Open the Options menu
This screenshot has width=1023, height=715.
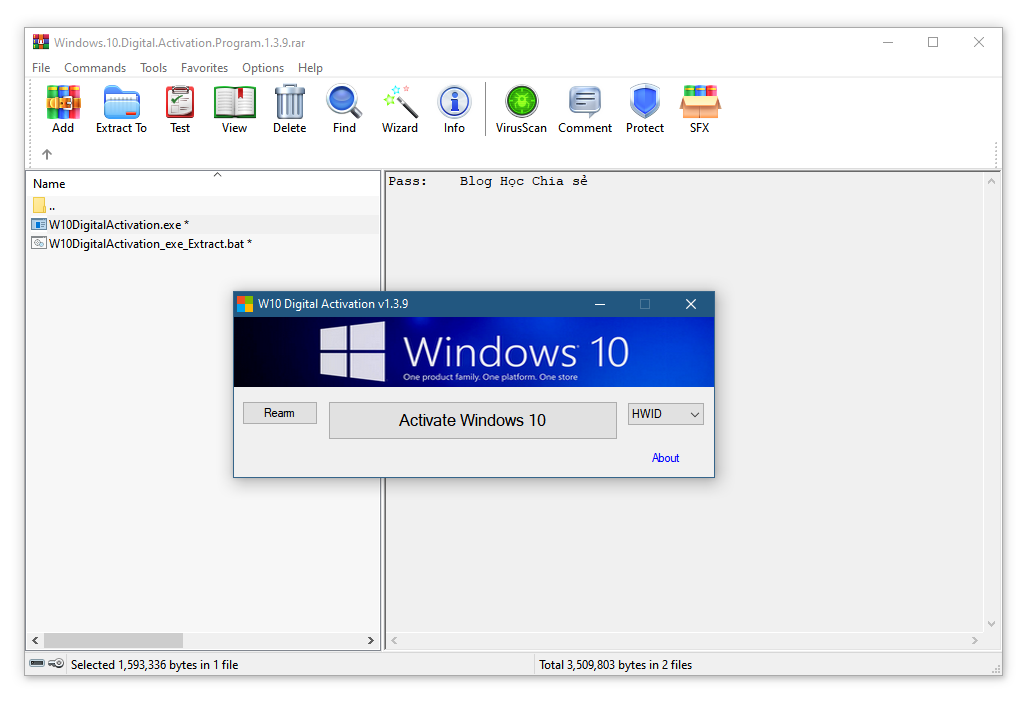[263, 68]
